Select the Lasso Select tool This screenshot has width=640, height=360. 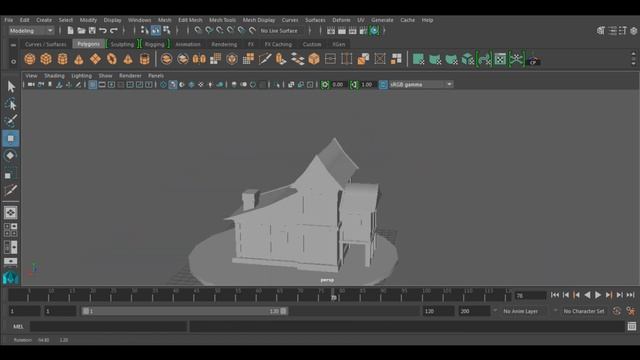click(11, 104)
